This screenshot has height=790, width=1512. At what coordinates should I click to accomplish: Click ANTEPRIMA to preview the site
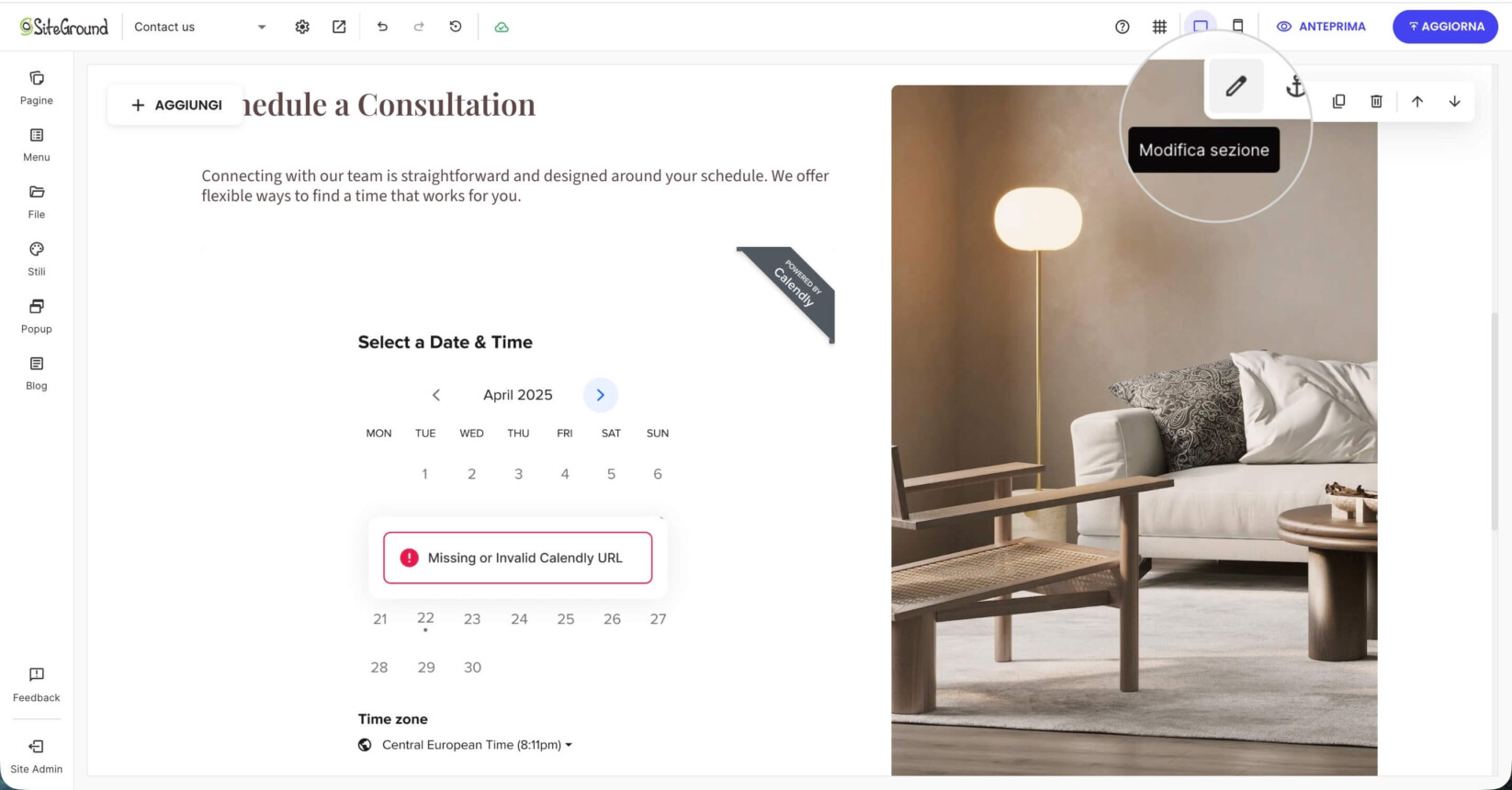click(1321, 27)
